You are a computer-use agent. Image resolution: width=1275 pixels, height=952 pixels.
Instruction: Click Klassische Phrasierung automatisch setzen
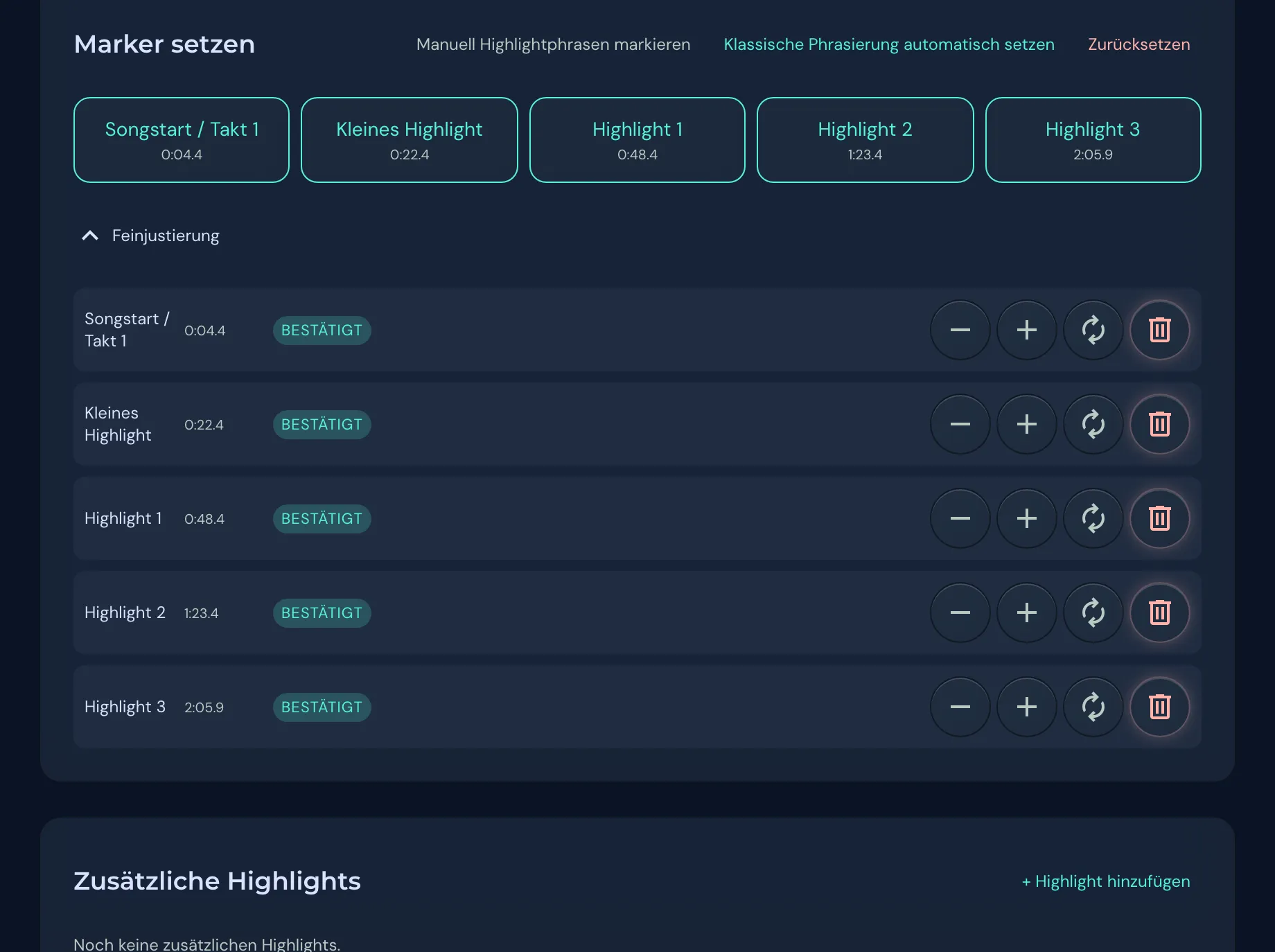pos(889,44)
